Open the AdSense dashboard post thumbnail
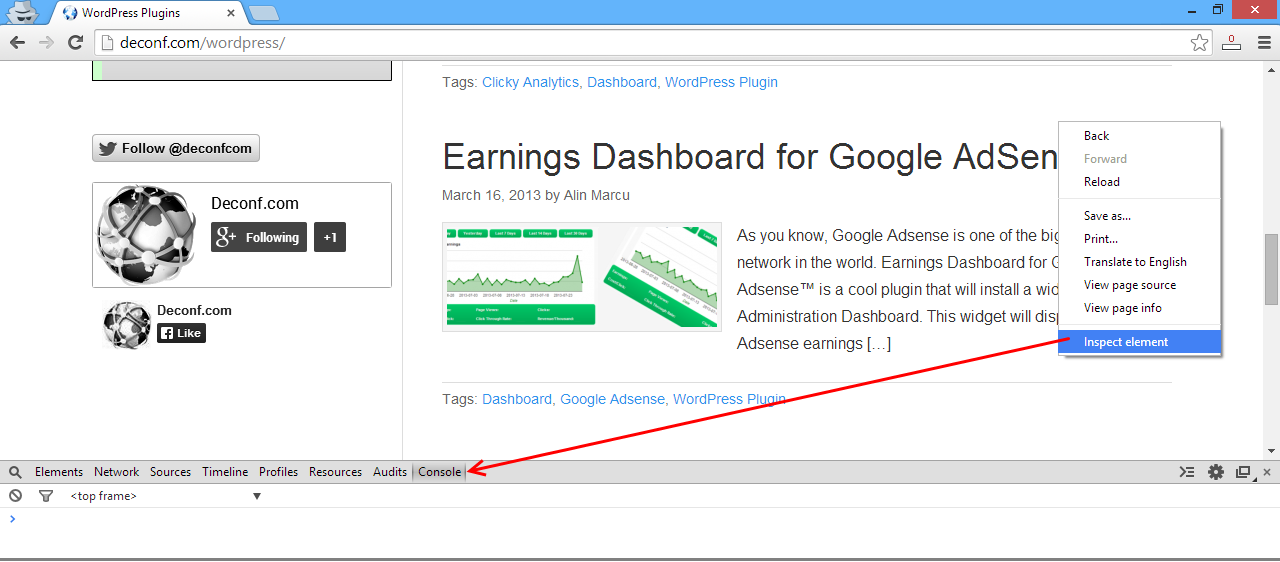The image size is (1280, 562). coord(582,277)
